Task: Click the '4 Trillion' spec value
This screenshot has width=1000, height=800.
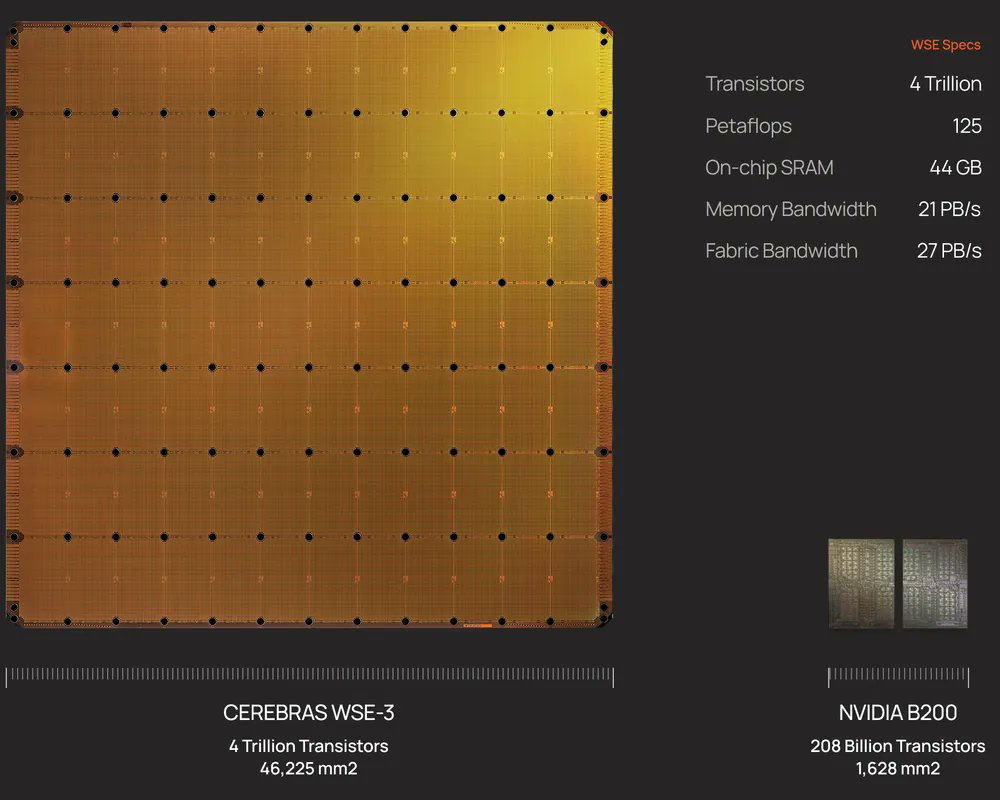Action: pos(945,84)
